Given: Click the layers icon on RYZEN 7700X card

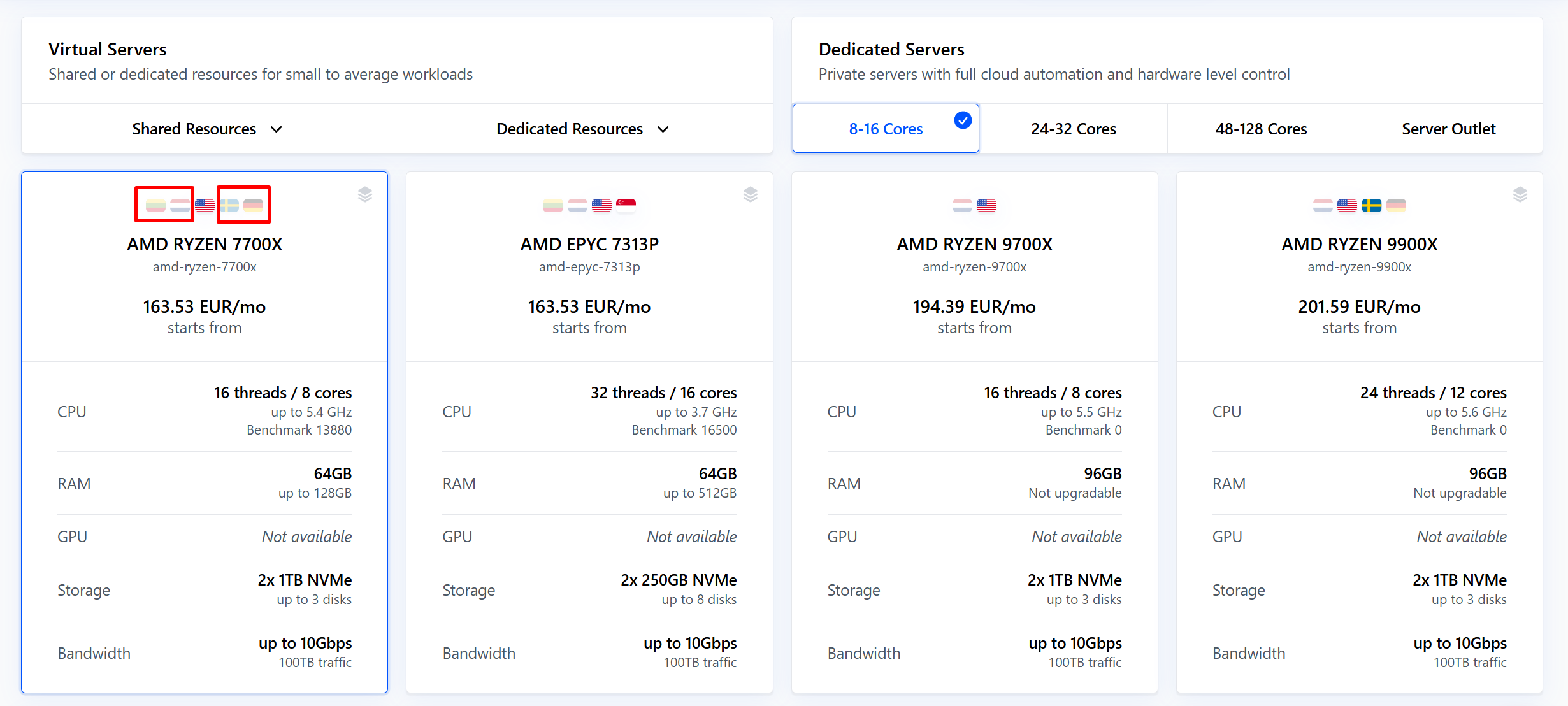Looking at the screenshot, I should (x=365, y=194).
